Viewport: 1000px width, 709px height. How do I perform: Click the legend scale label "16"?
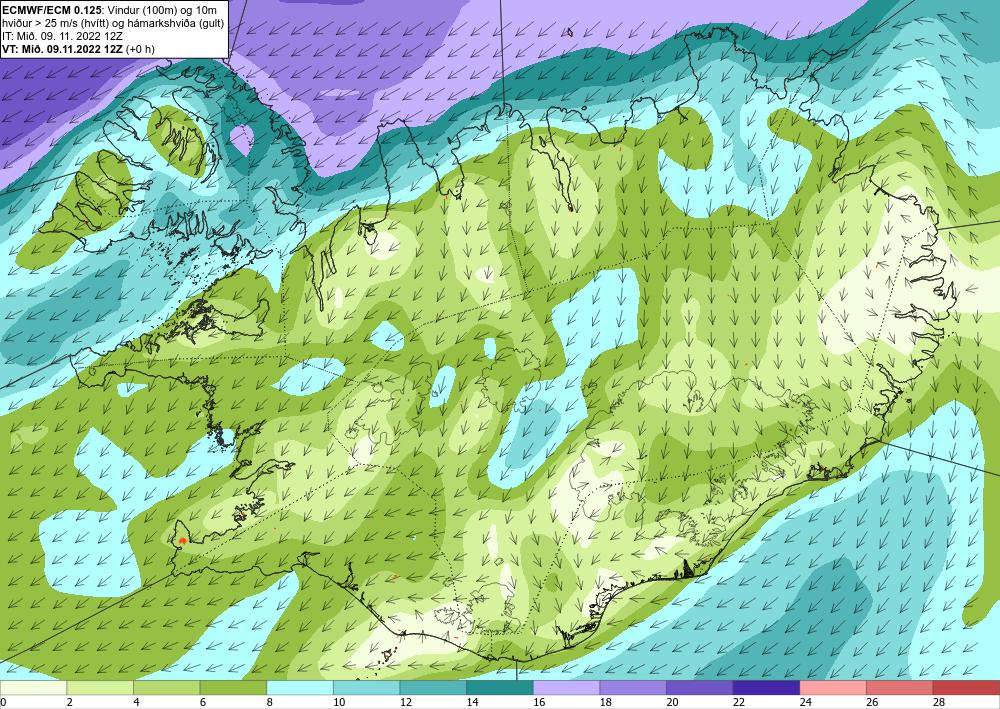click(x=539, y=702)
